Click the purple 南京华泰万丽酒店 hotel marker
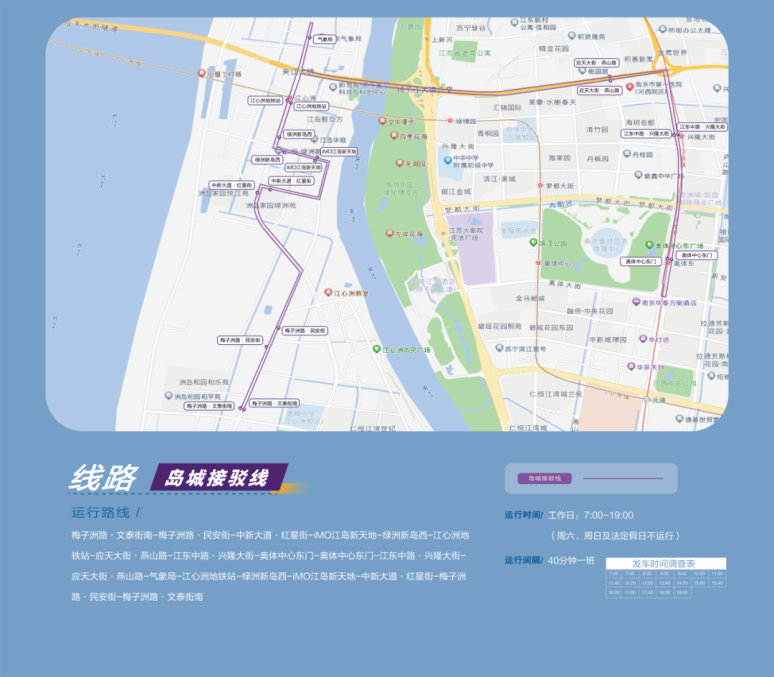 click(x=636, y=302)
